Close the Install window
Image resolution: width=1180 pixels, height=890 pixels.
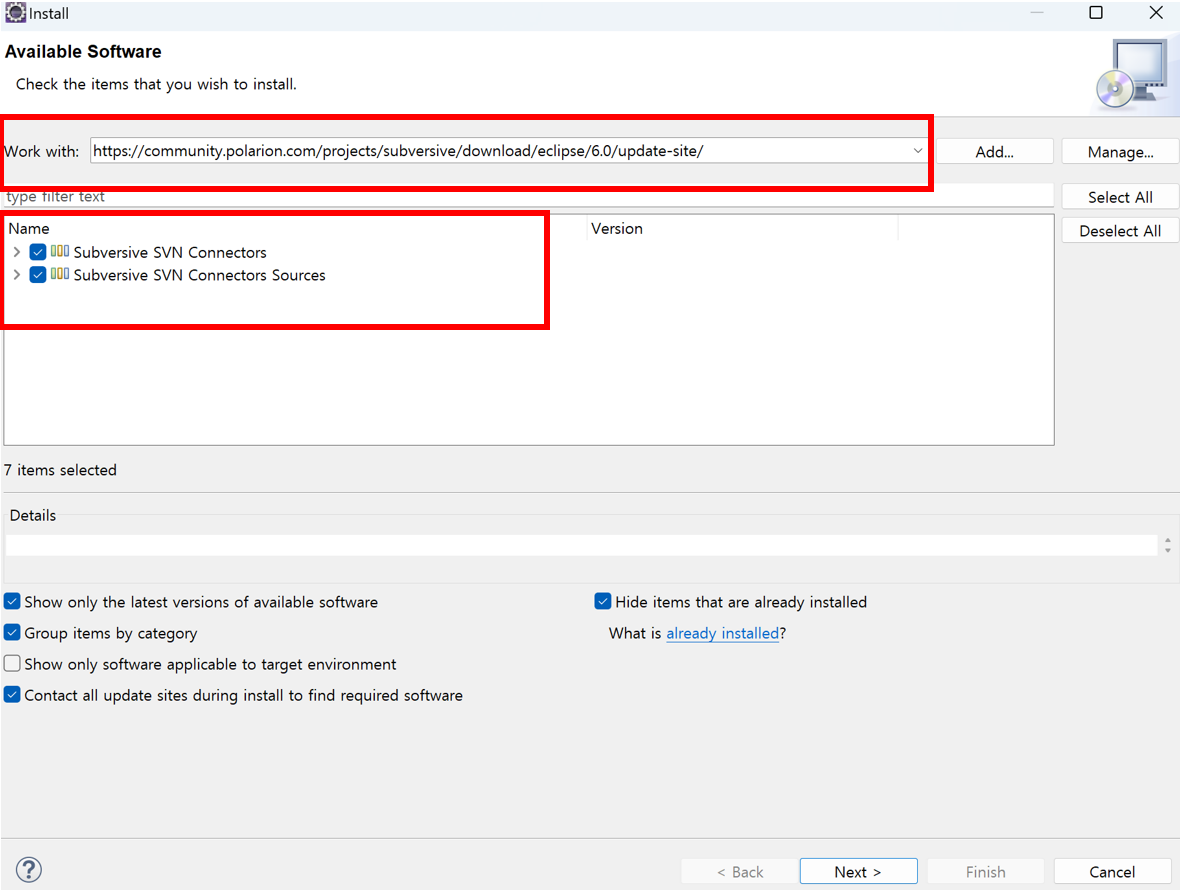1156,13
